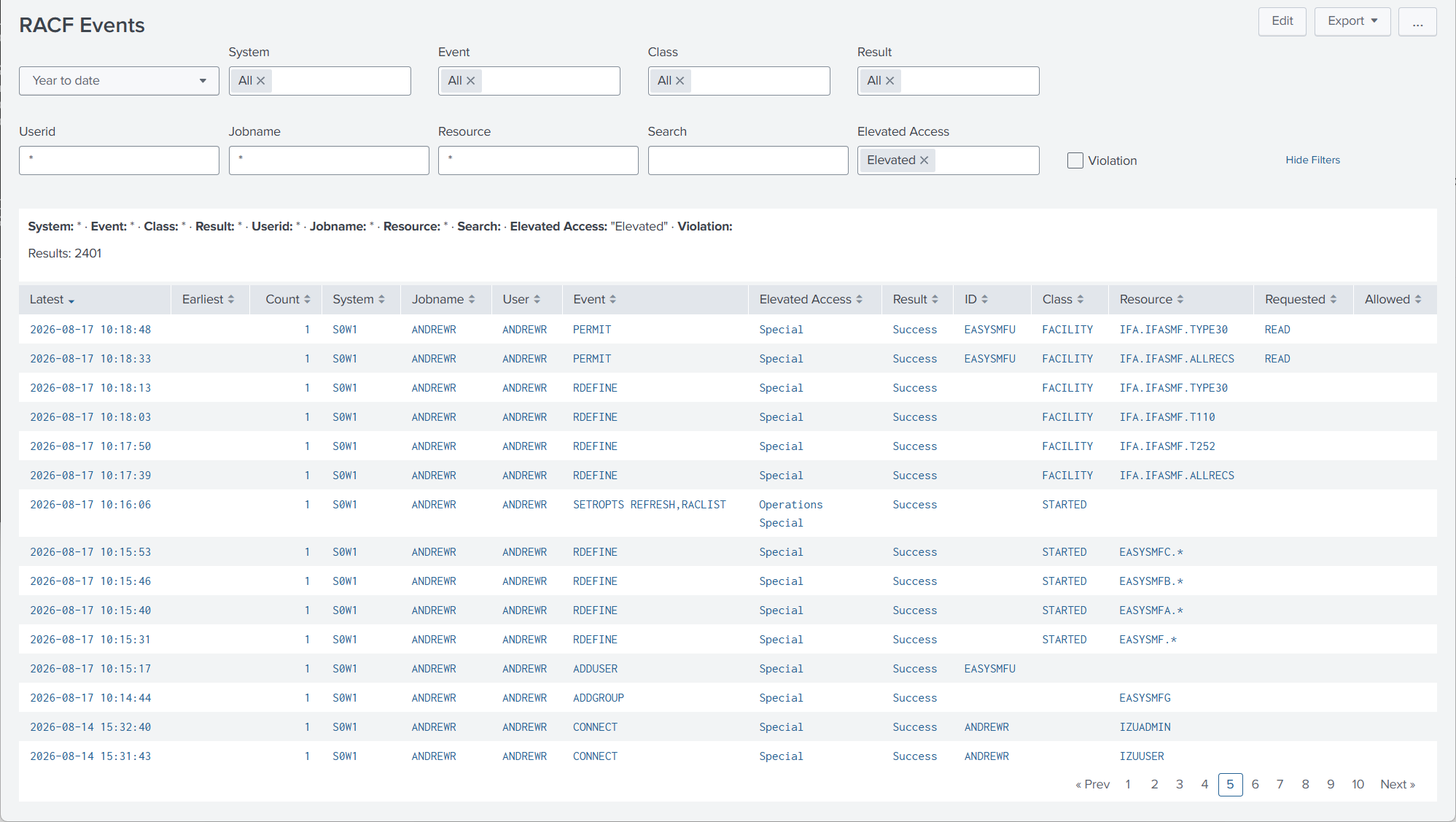This screenshot has width=1456, height=822.
Task: Remove the All tag from Event filter
Action: point(471,81)
